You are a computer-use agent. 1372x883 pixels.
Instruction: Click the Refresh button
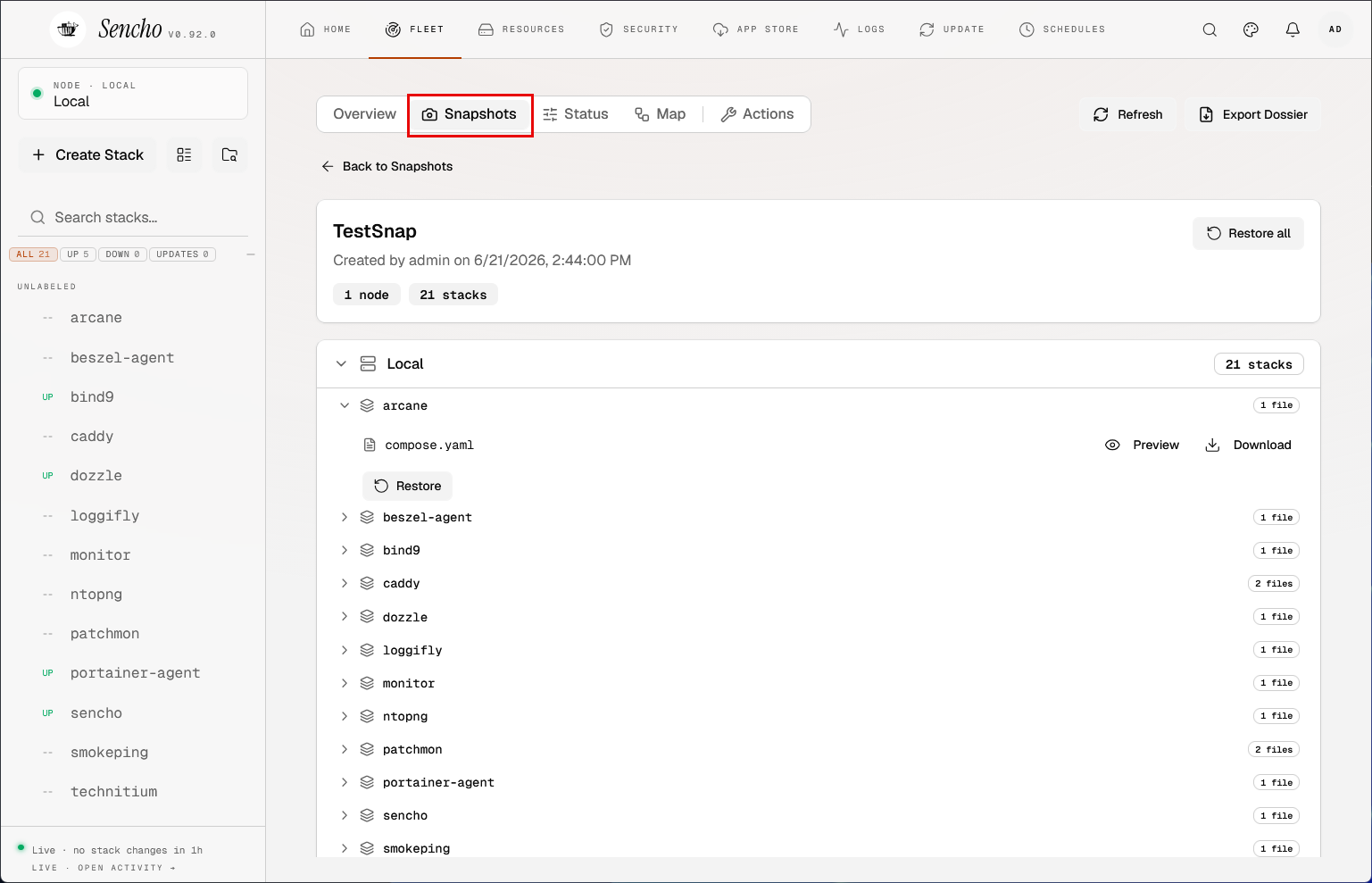pyautogui.click(x=1128, y=114)
